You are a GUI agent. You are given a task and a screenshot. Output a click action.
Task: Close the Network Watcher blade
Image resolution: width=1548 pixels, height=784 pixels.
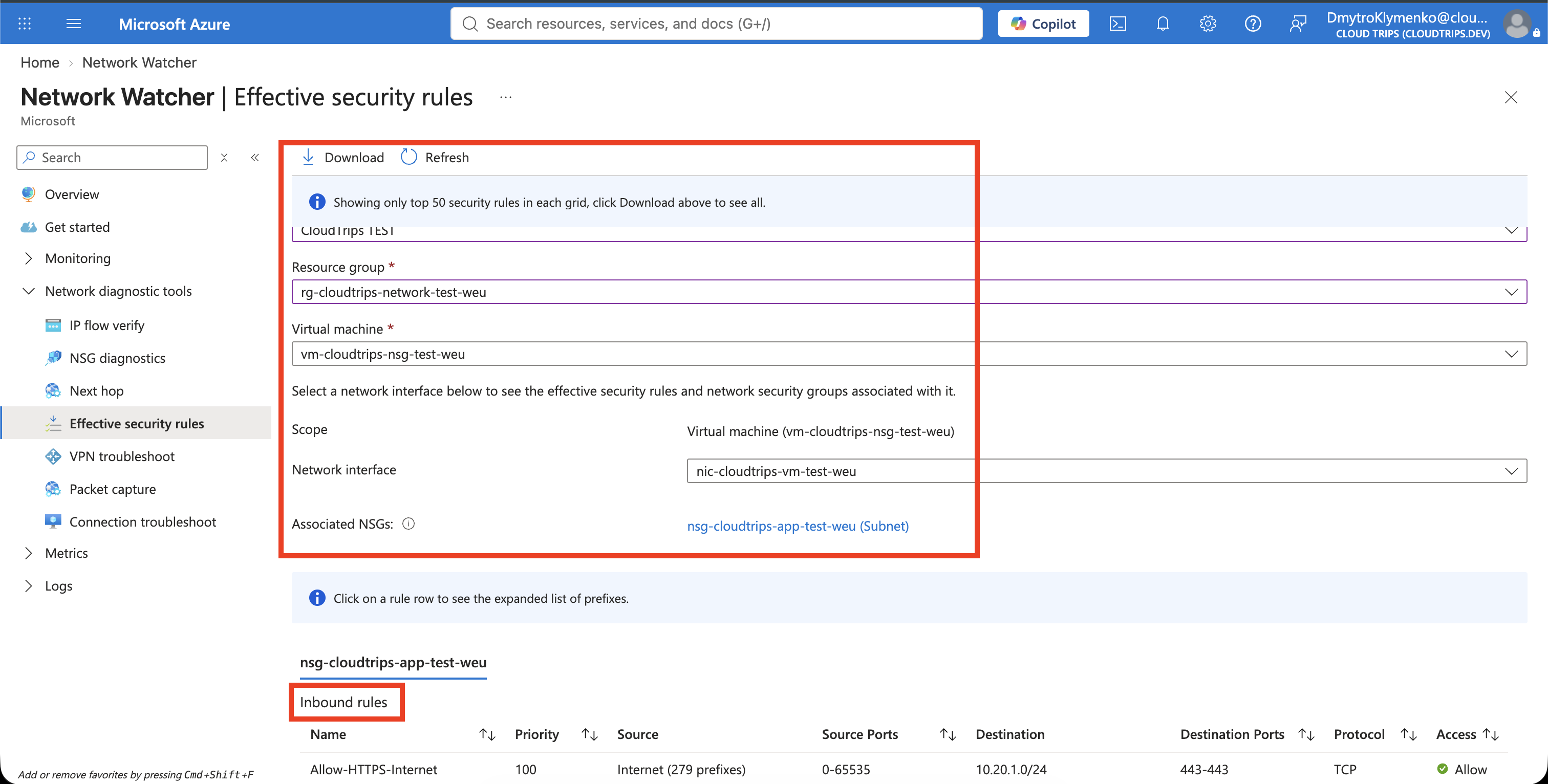tap(1511, 97)
